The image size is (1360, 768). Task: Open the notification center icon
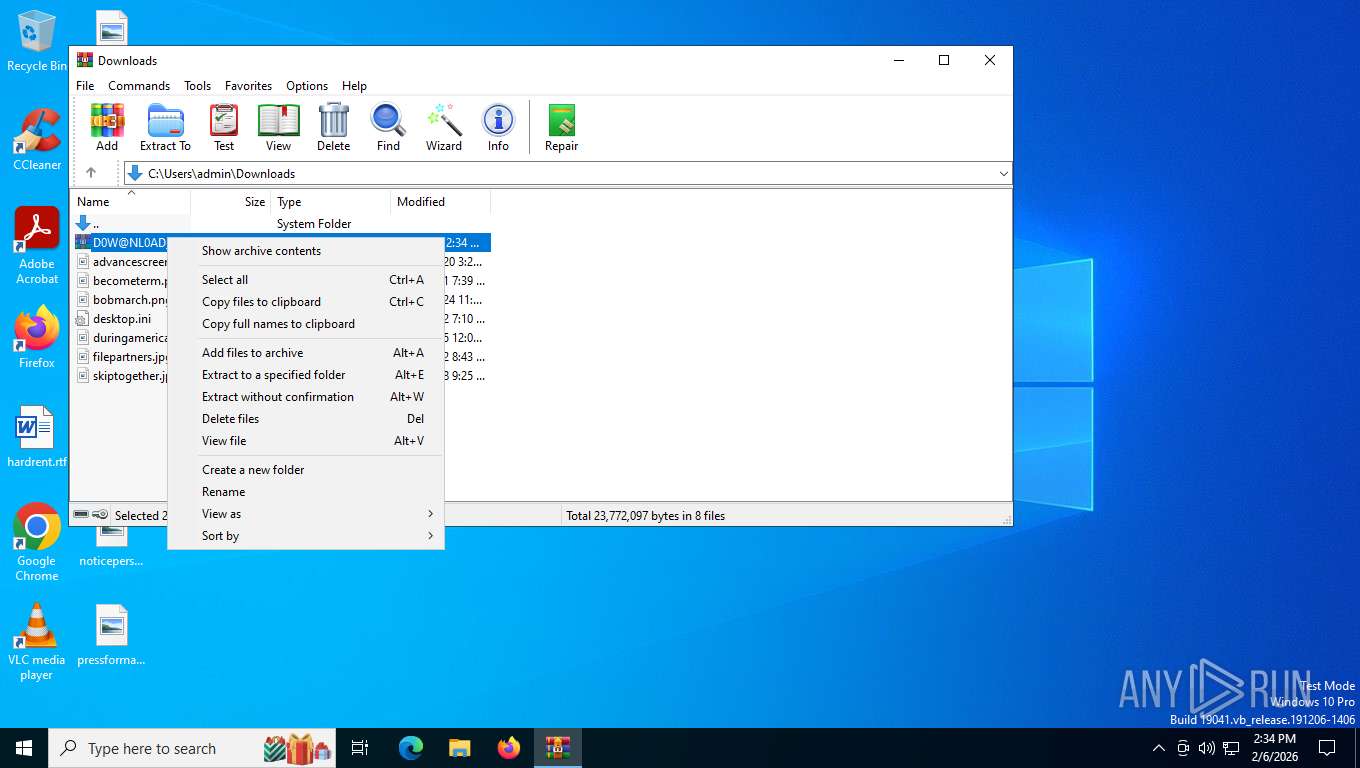point(1327,748)
